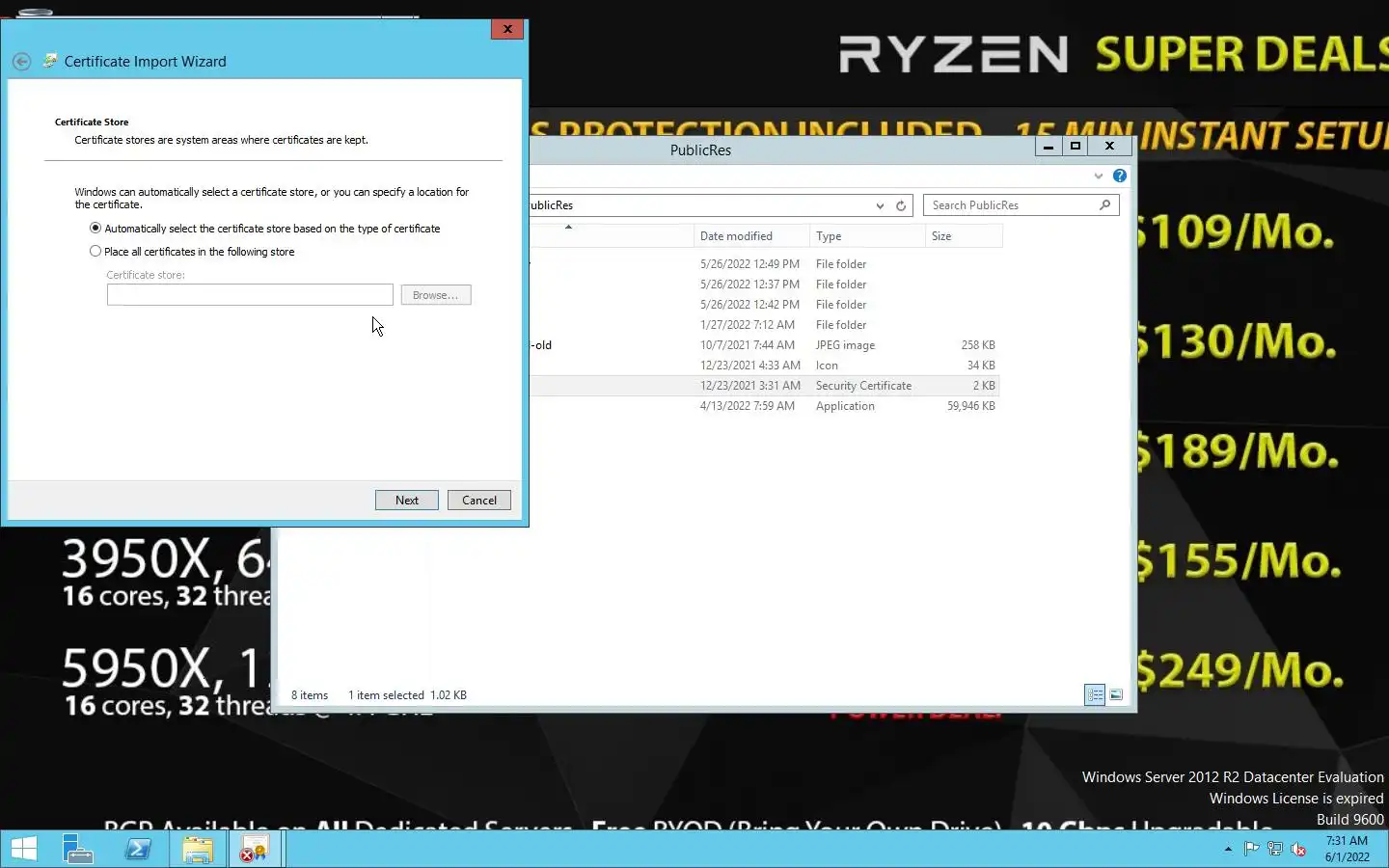The image size is (1389, 868).
Task: Open the Action Center flag icon
Action: click(x=1251, y=850)
